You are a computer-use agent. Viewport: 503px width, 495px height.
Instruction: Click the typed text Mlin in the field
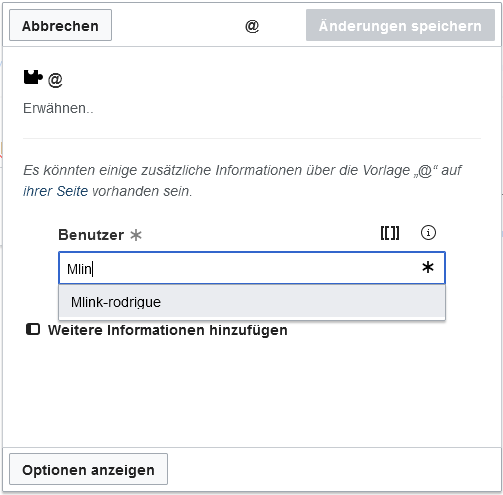click(79, 269)
